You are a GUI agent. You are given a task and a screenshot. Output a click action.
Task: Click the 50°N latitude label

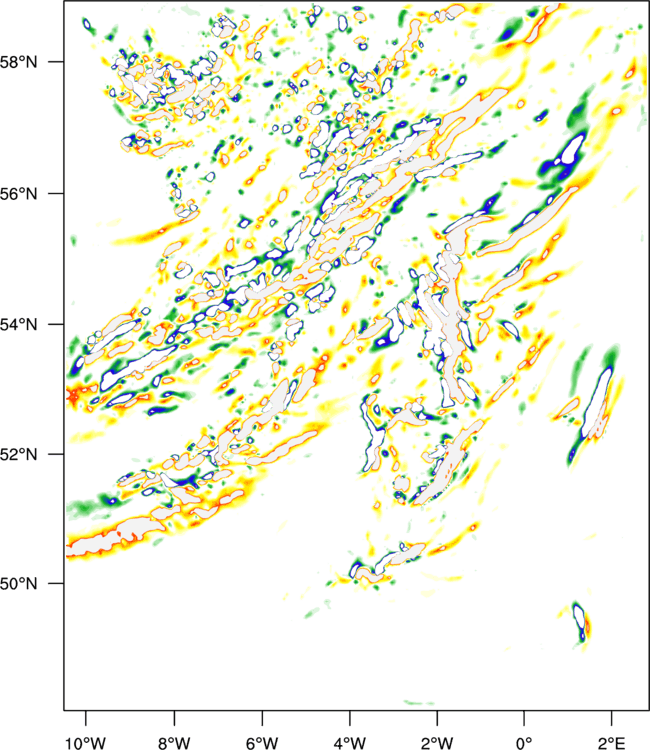pyautogui.click(x=19, y=584)
